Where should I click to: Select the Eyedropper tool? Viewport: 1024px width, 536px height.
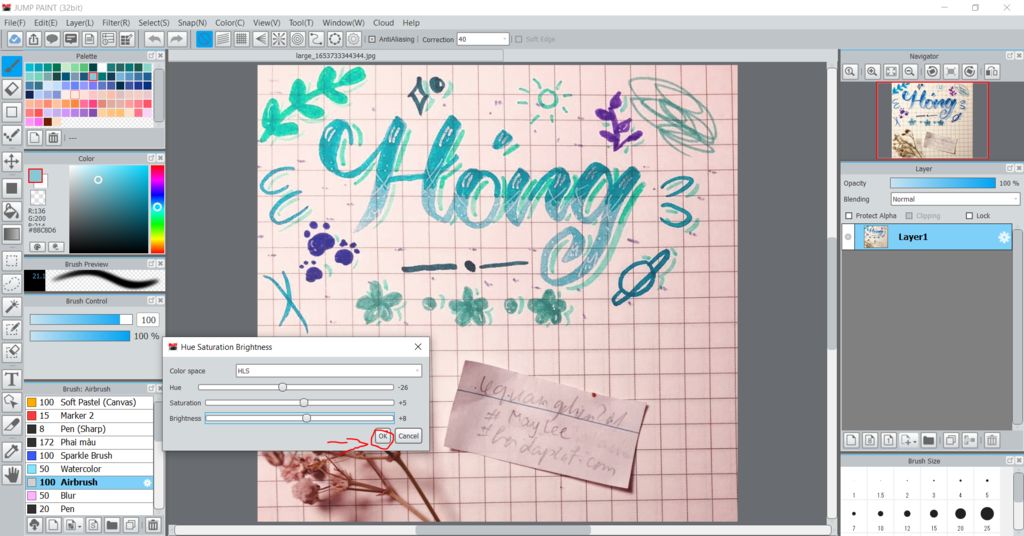tap(12, 450)
